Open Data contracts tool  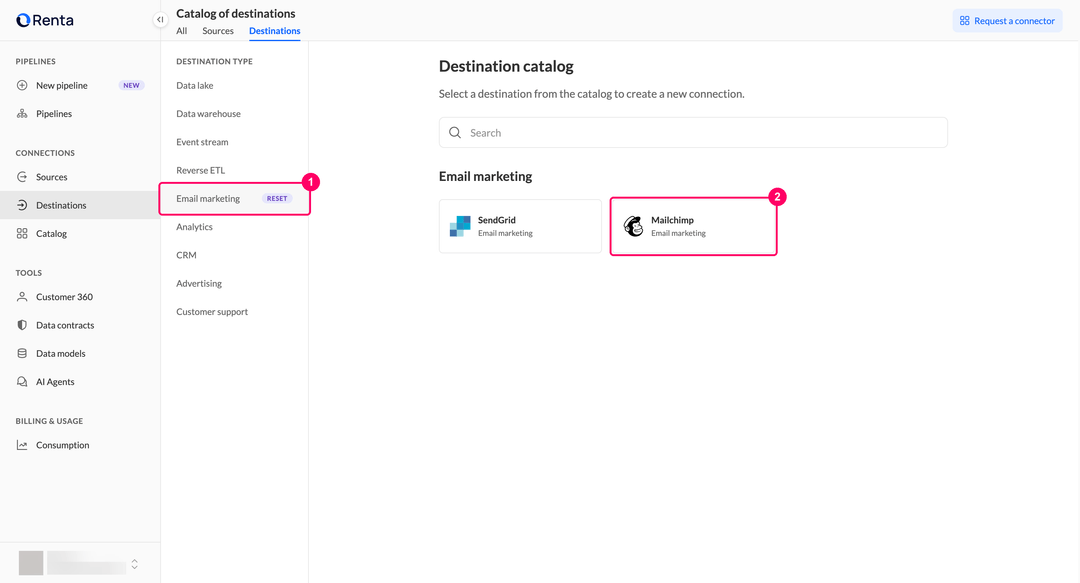(80, 325)
